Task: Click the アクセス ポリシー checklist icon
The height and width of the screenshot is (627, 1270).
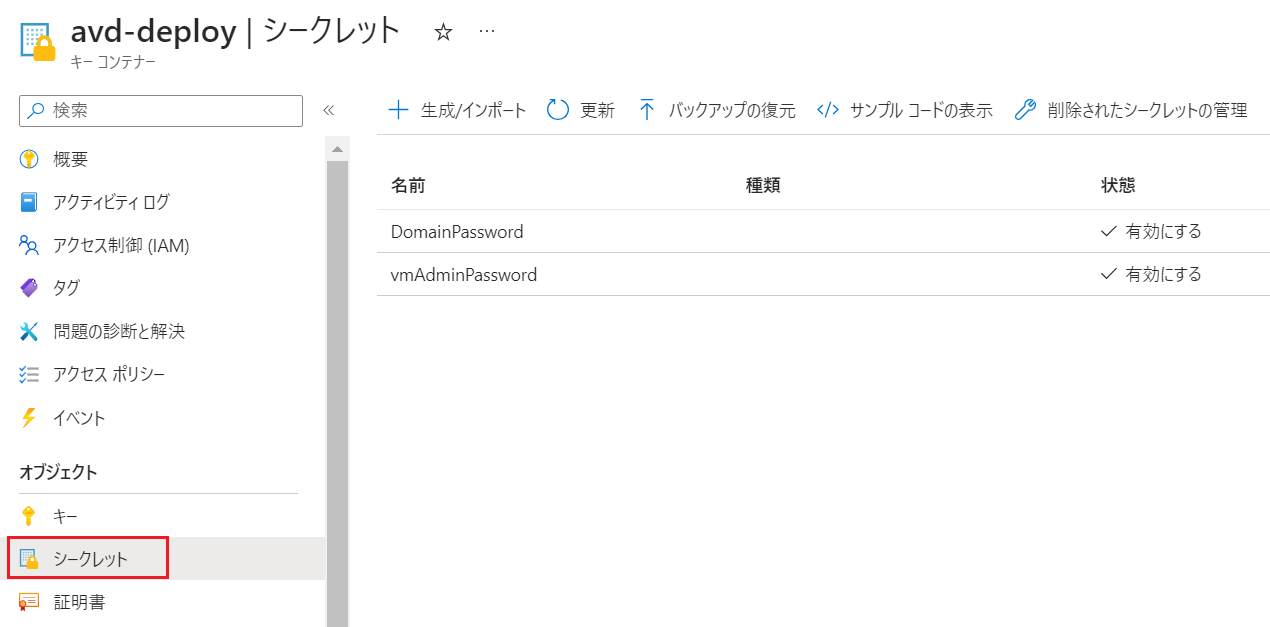Action: click(x=29, y=374)
